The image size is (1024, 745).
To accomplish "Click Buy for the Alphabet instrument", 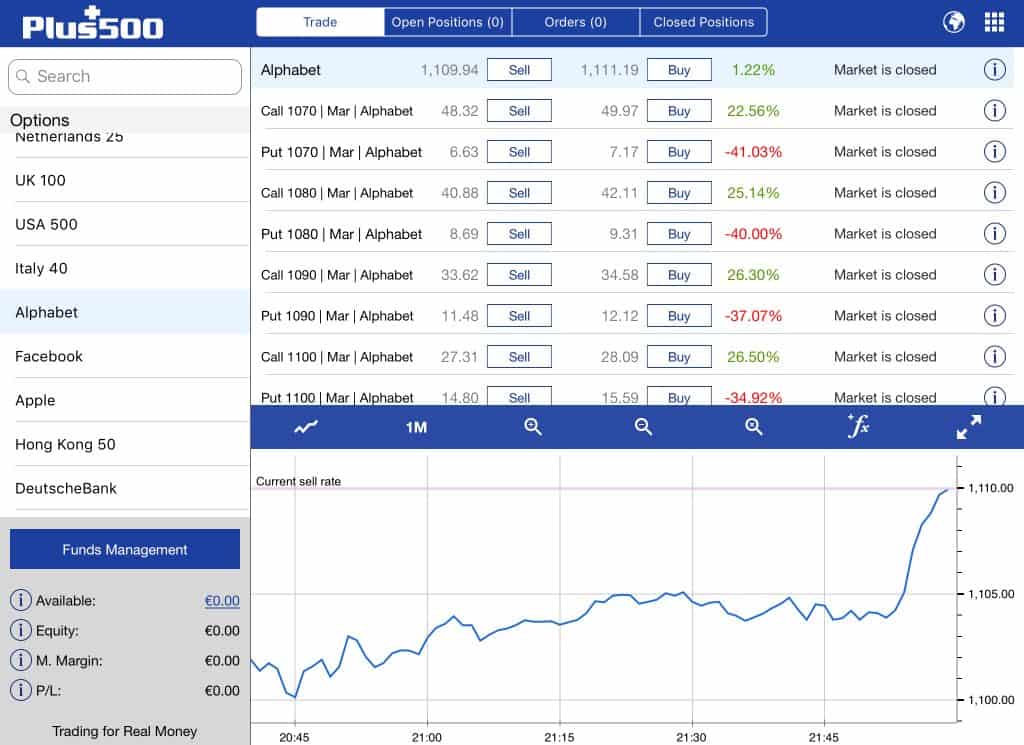I will click(x=679, y=70).
